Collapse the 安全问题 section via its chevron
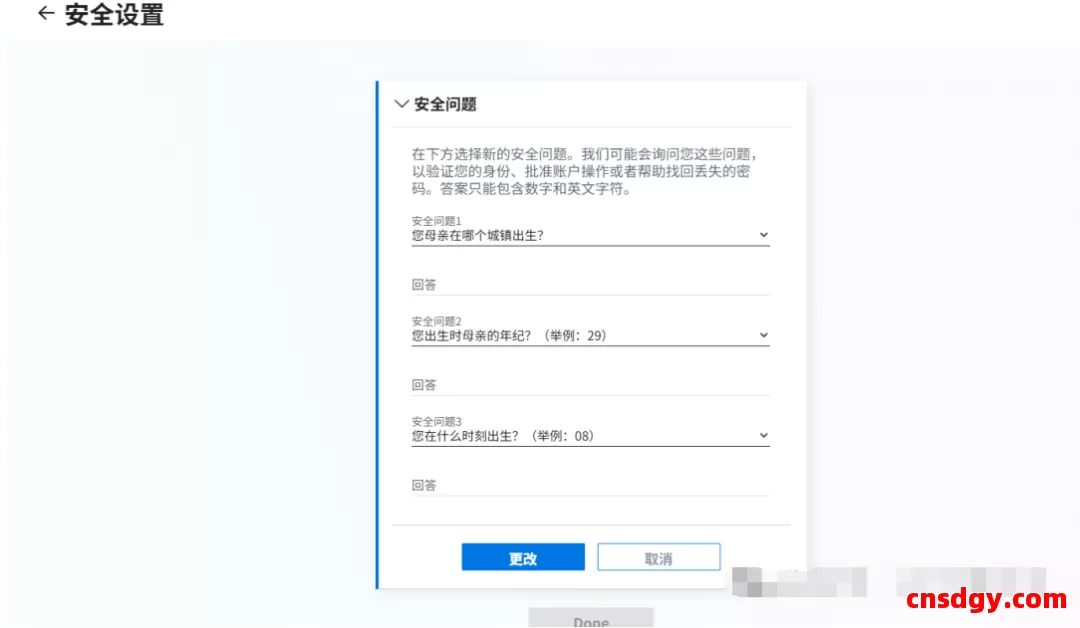Viewport: 1080px width, 628px height. click(x=401, y=104)
